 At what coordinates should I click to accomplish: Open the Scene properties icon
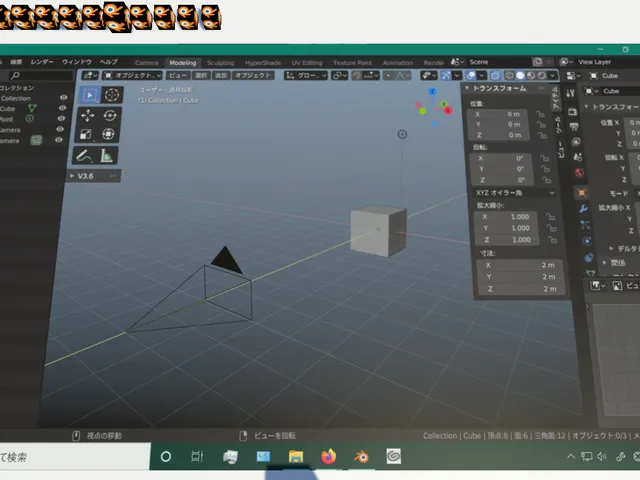578,157
